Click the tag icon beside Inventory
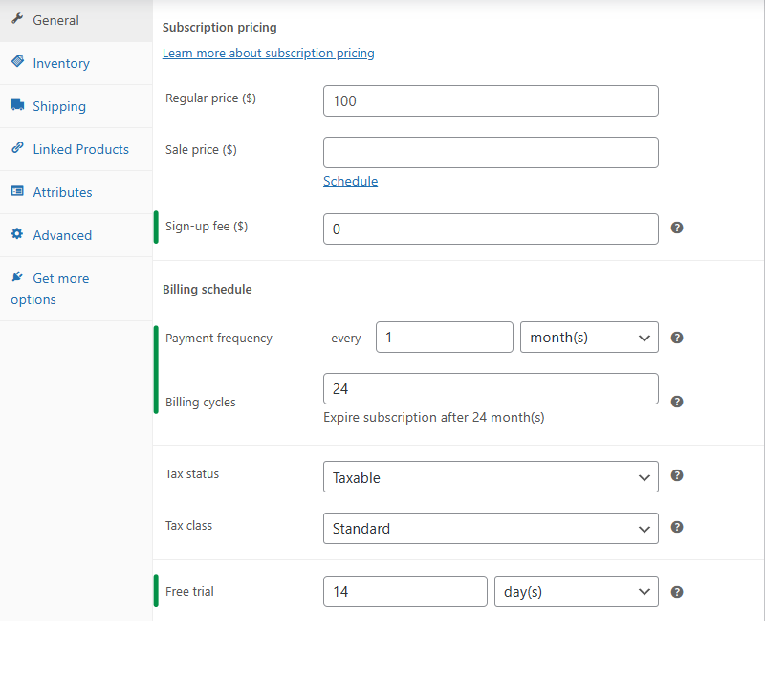Viewport: 765px width, 697px height. click(x=17, y=61)
